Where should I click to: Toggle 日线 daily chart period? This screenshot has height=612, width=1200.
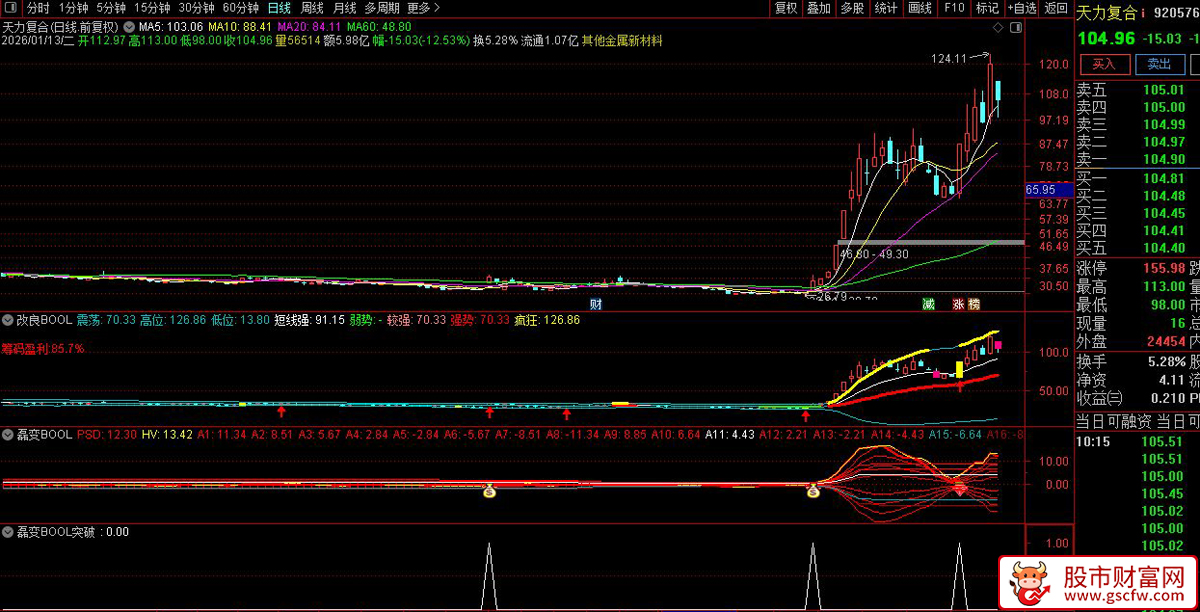pos(277,8)
